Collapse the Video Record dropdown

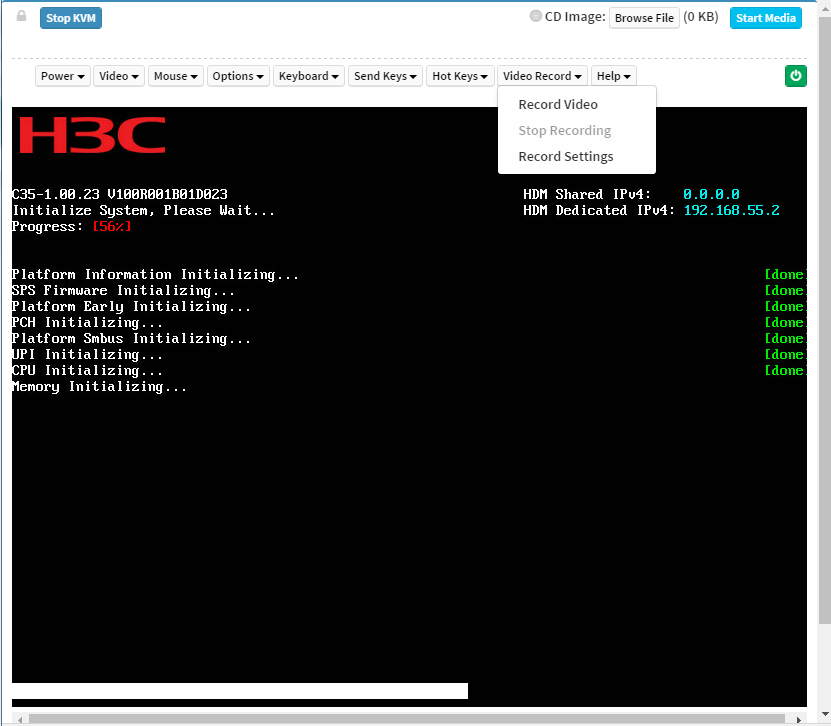click(542, 76)
